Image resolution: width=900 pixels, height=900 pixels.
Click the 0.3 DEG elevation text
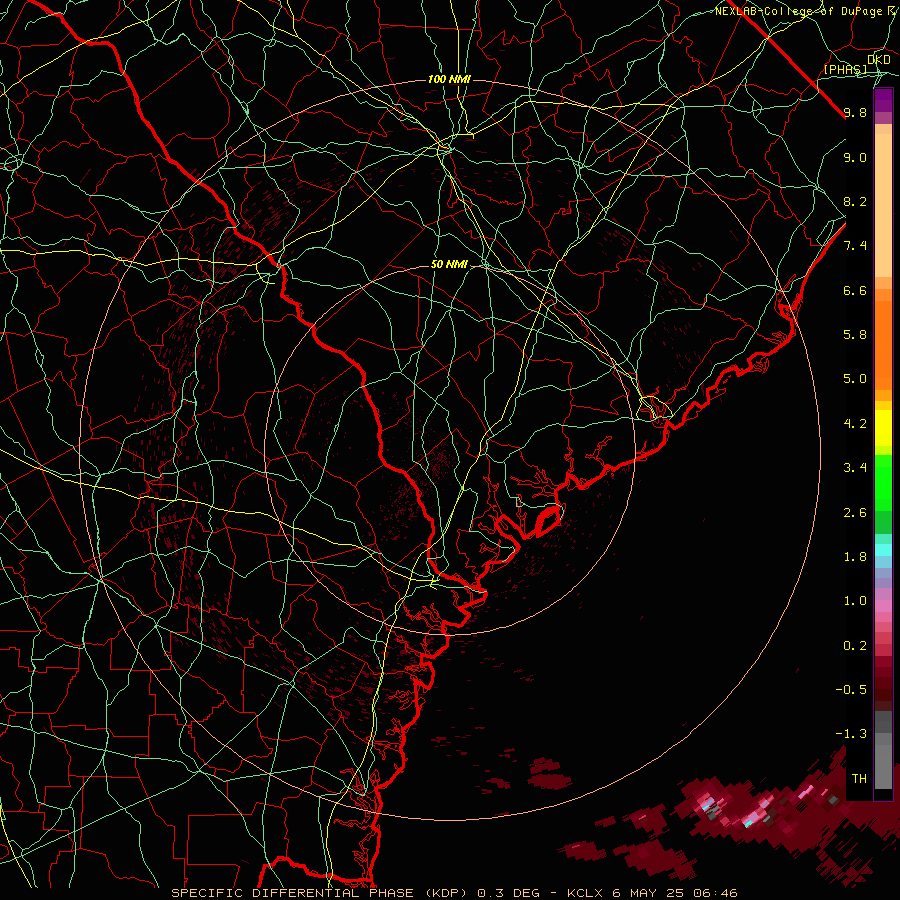tap(509, 893)
